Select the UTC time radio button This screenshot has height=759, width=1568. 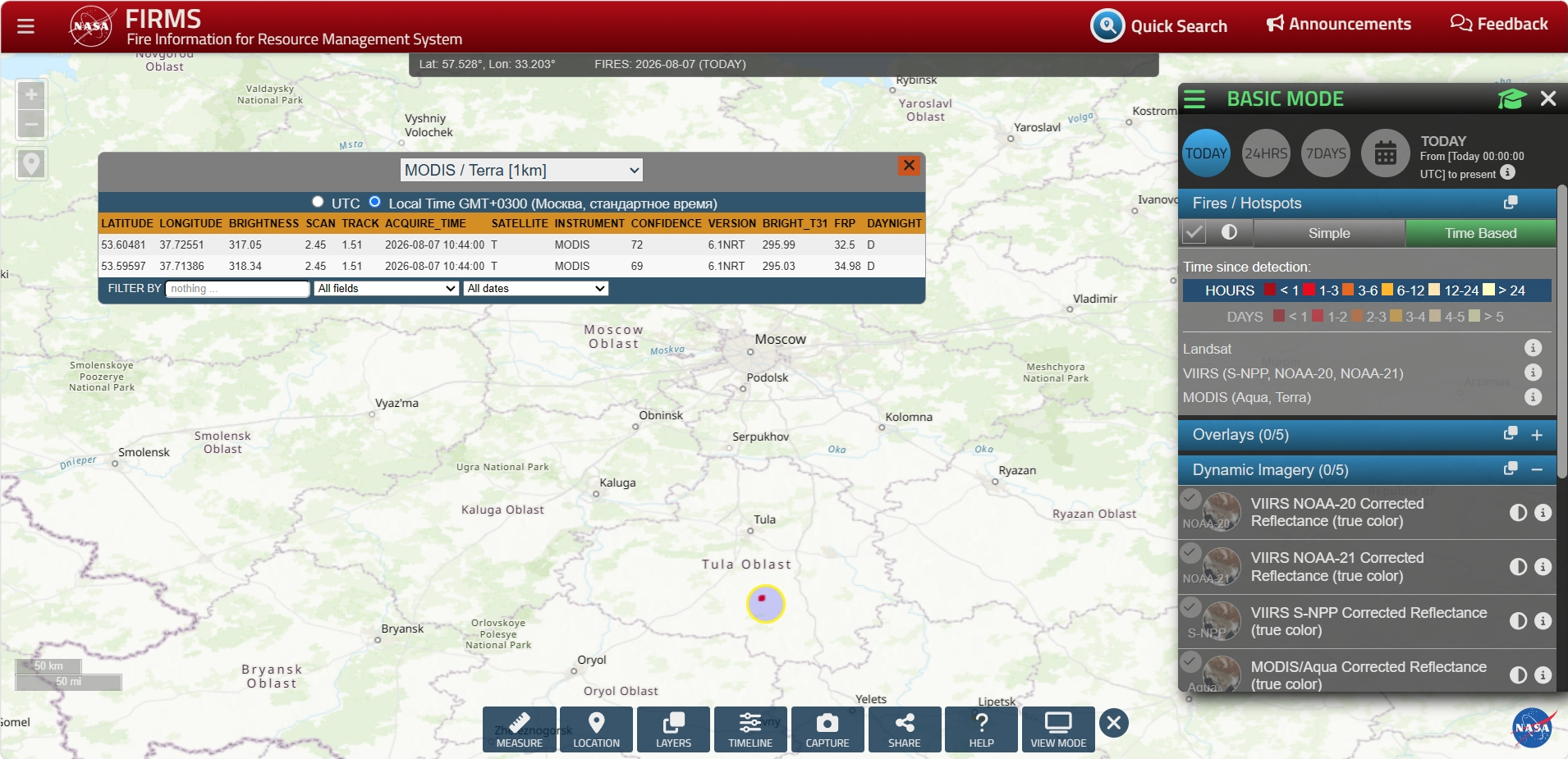coord(318,202)
